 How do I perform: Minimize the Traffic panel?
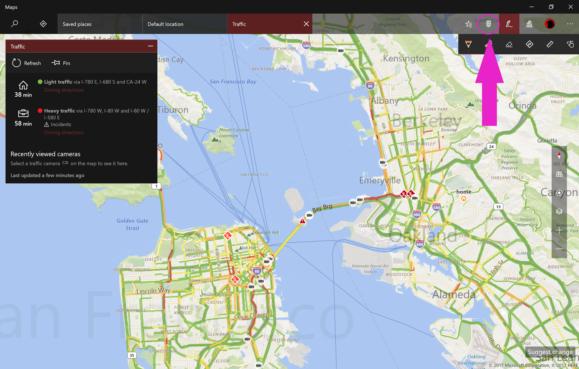pos(150,46)
